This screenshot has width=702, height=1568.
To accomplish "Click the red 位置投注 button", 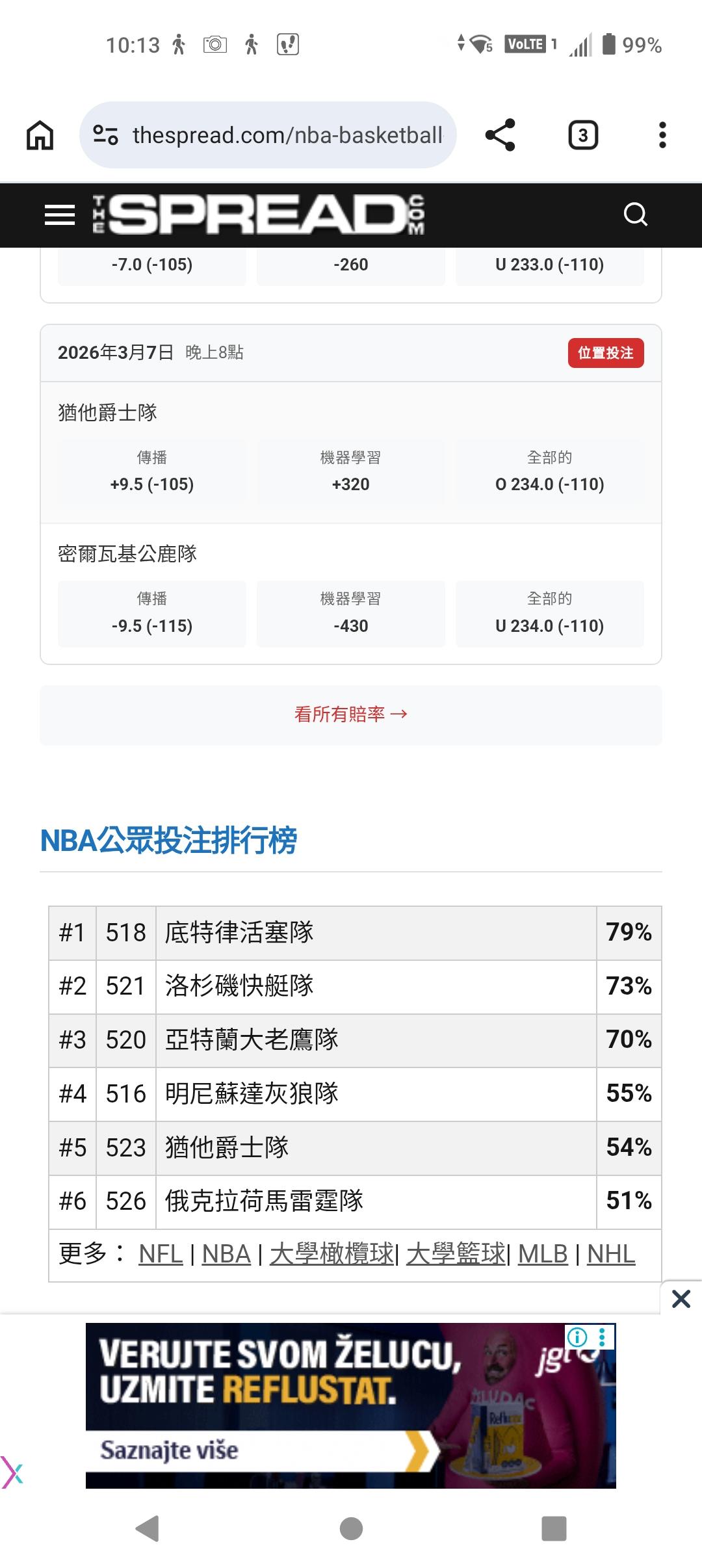I will [606, 353].
